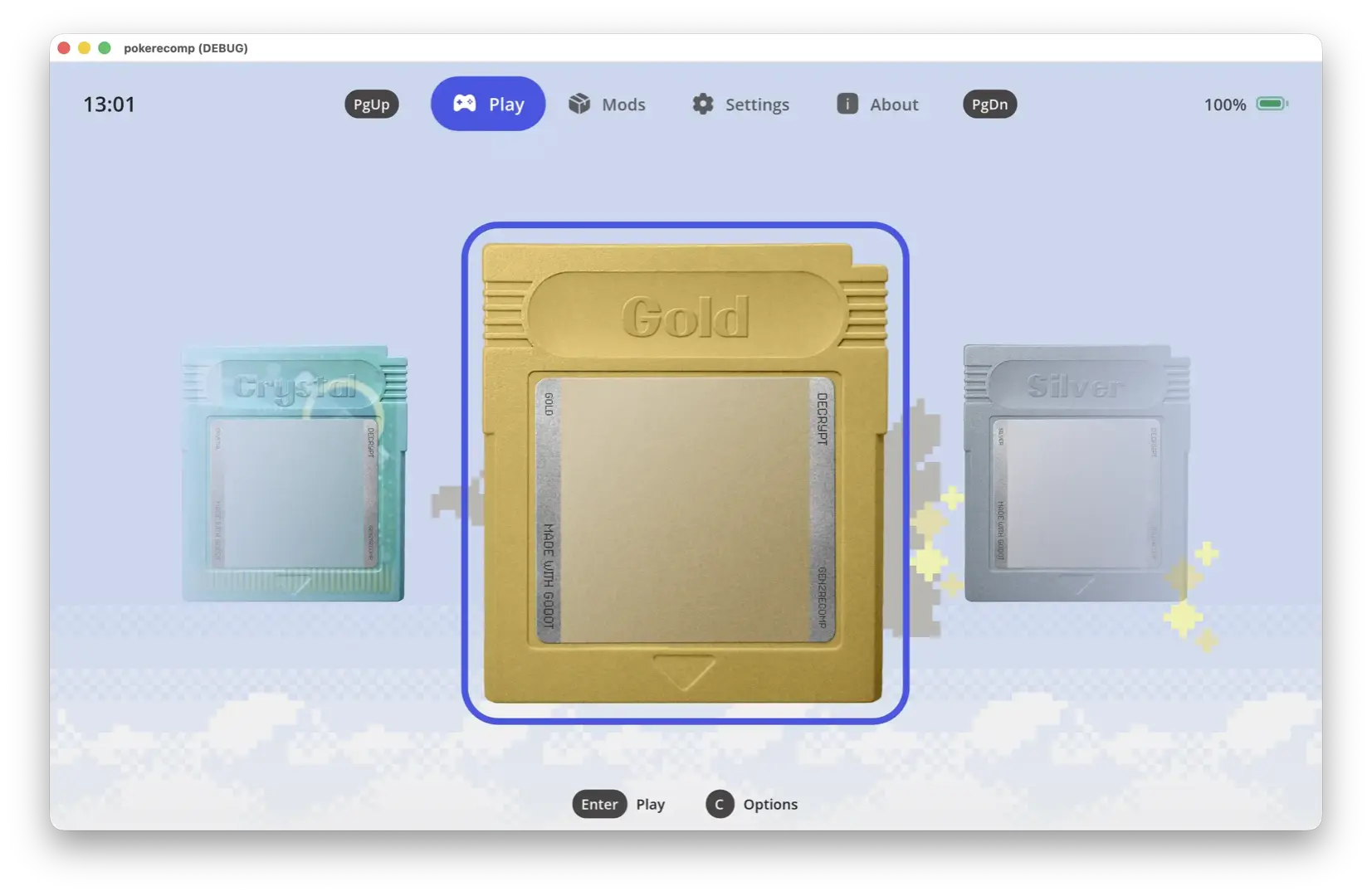Select the Gold cartridge
Screen dimensions: 1372x896
point(685,473)
